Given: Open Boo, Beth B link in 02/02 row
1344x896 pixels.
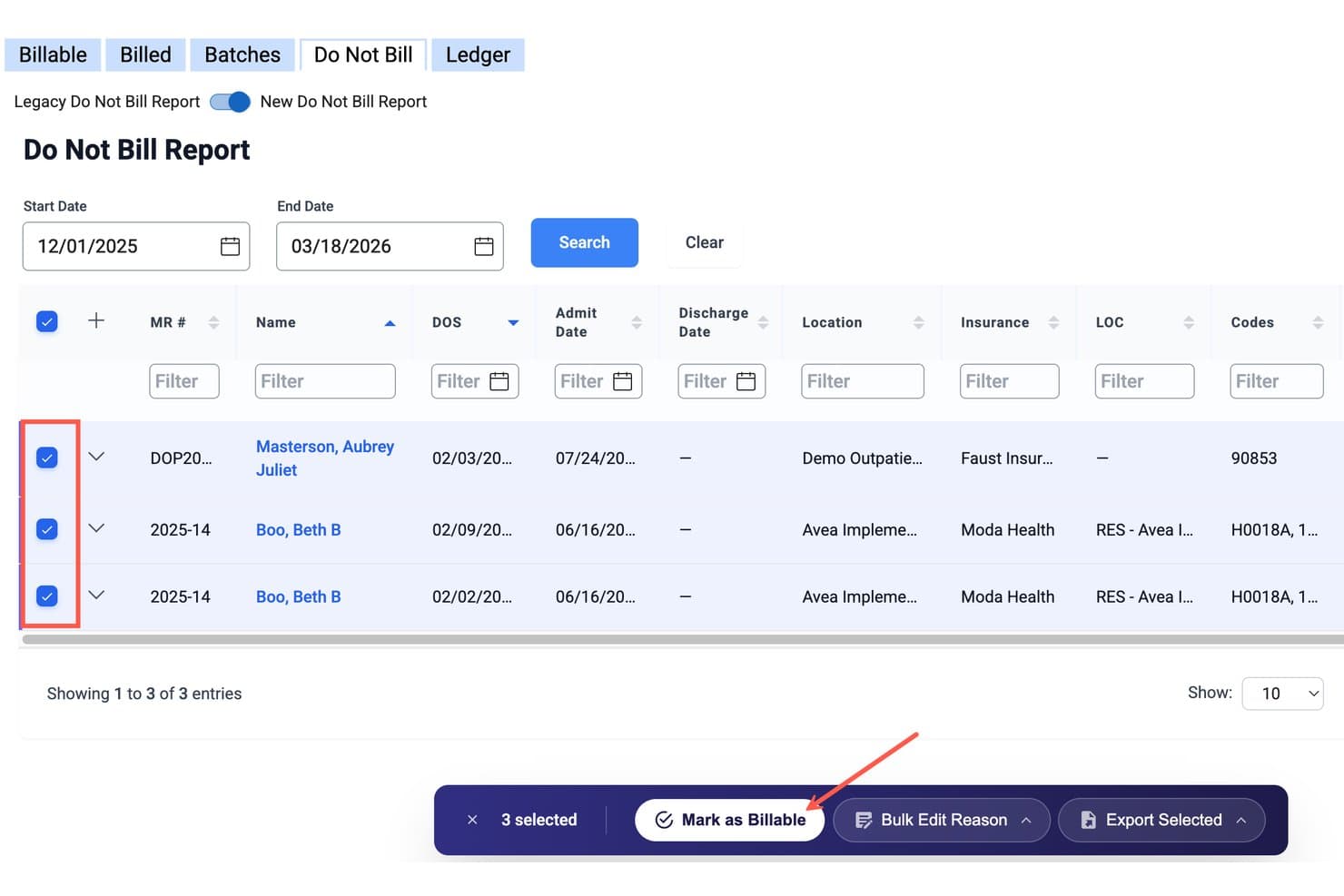Looking at the screenshot, I should click(299, 597).
